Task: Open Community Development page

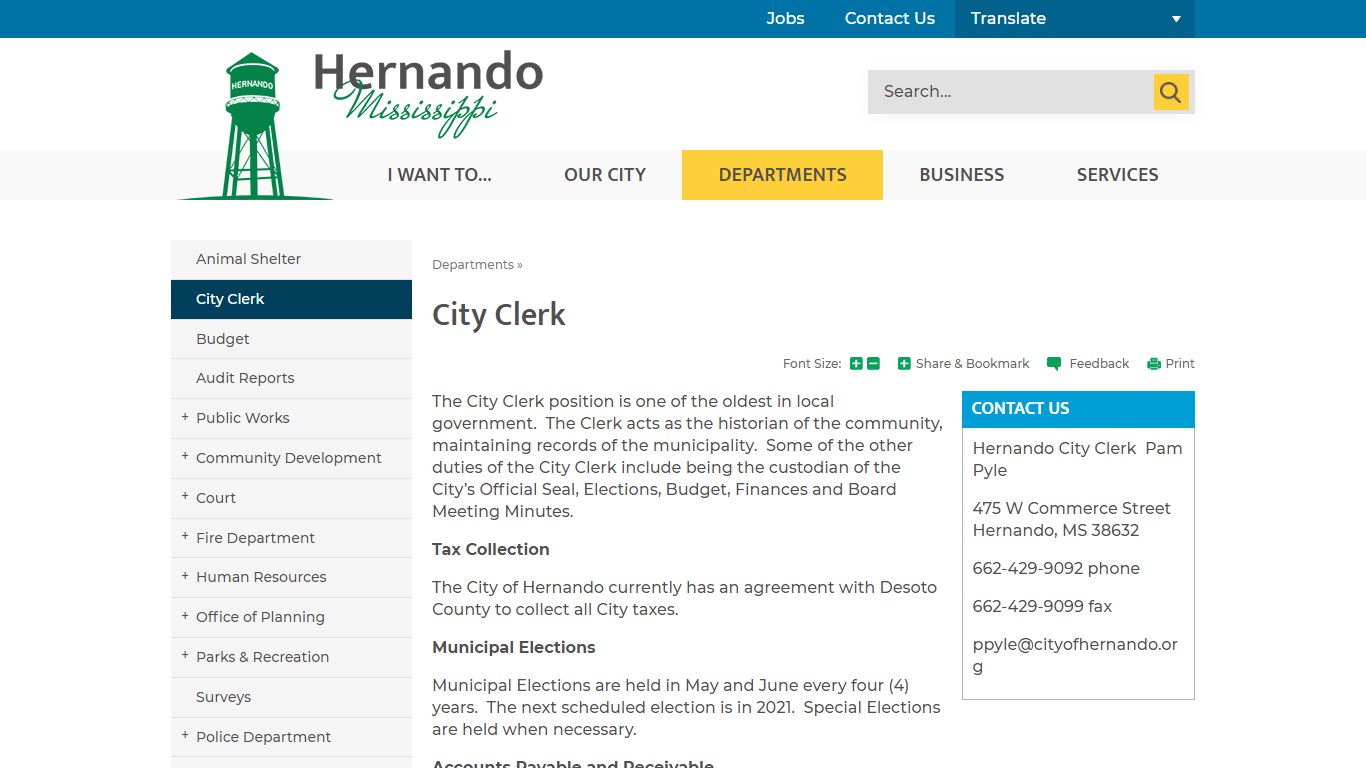Action: pyautogui.click(x=289, y=458)
